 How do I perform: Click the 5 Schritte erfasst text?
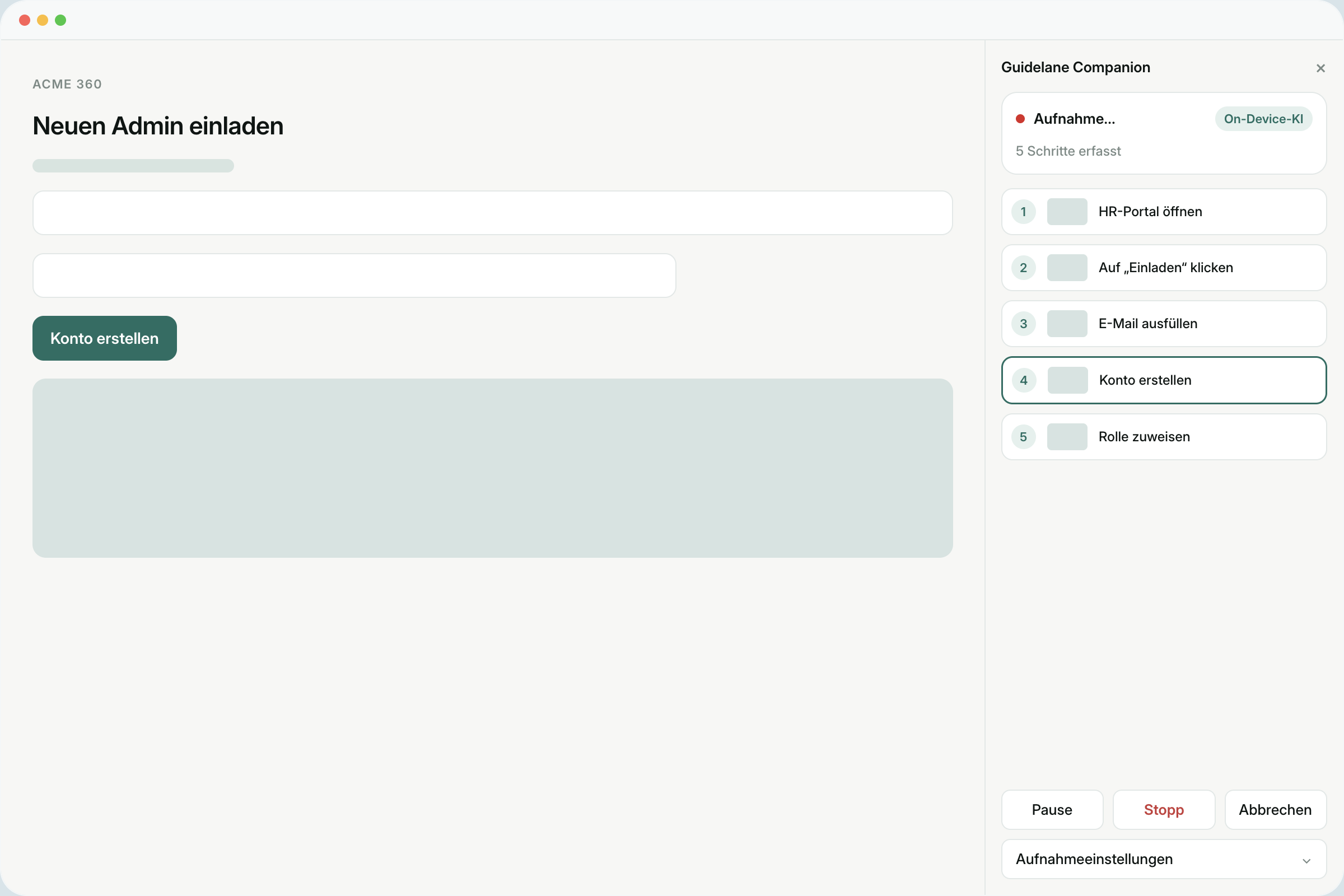(1068, 151)
